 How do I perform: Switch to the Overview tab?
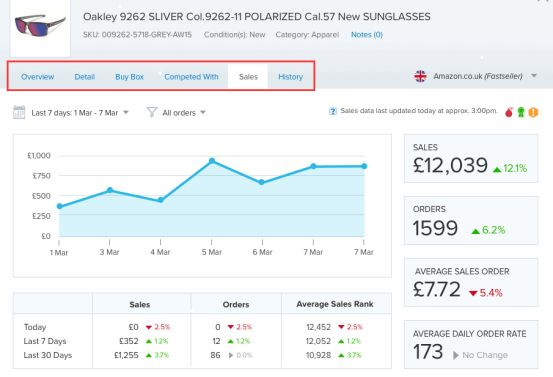tap(37, 77)
